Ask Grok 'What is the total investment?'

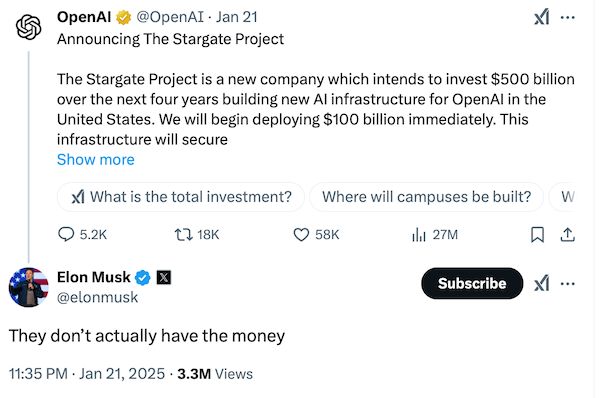[181, 197]
